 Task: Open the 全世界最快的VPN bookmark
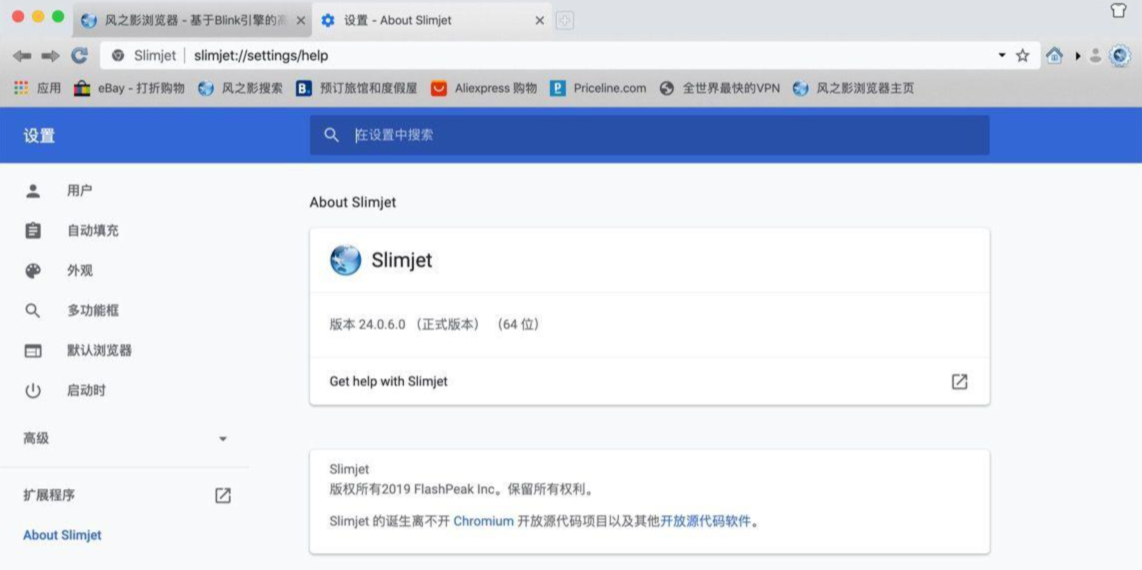coord(720,88)
